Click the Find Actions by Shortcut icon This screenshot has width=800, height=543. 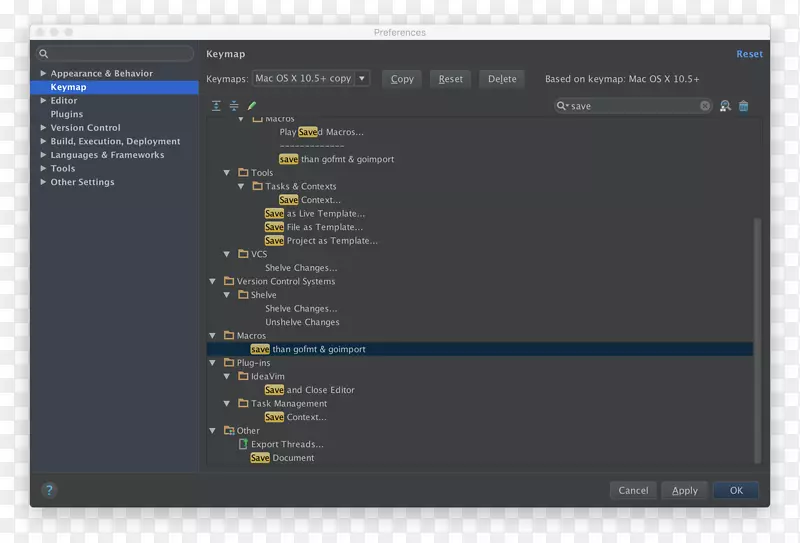[725, 106]
